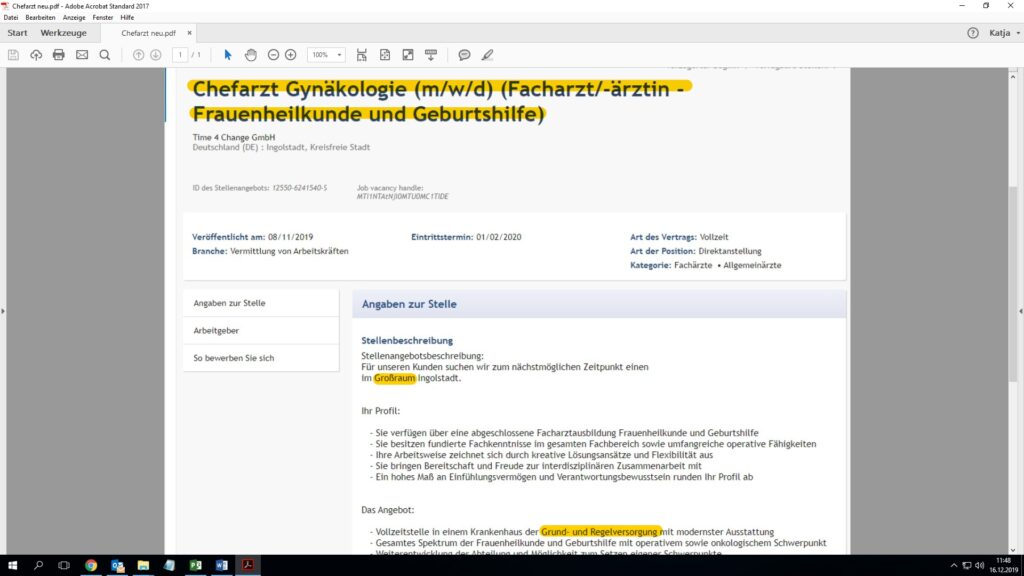
Task: Click inside the page number field
Action: click(181, 55)
